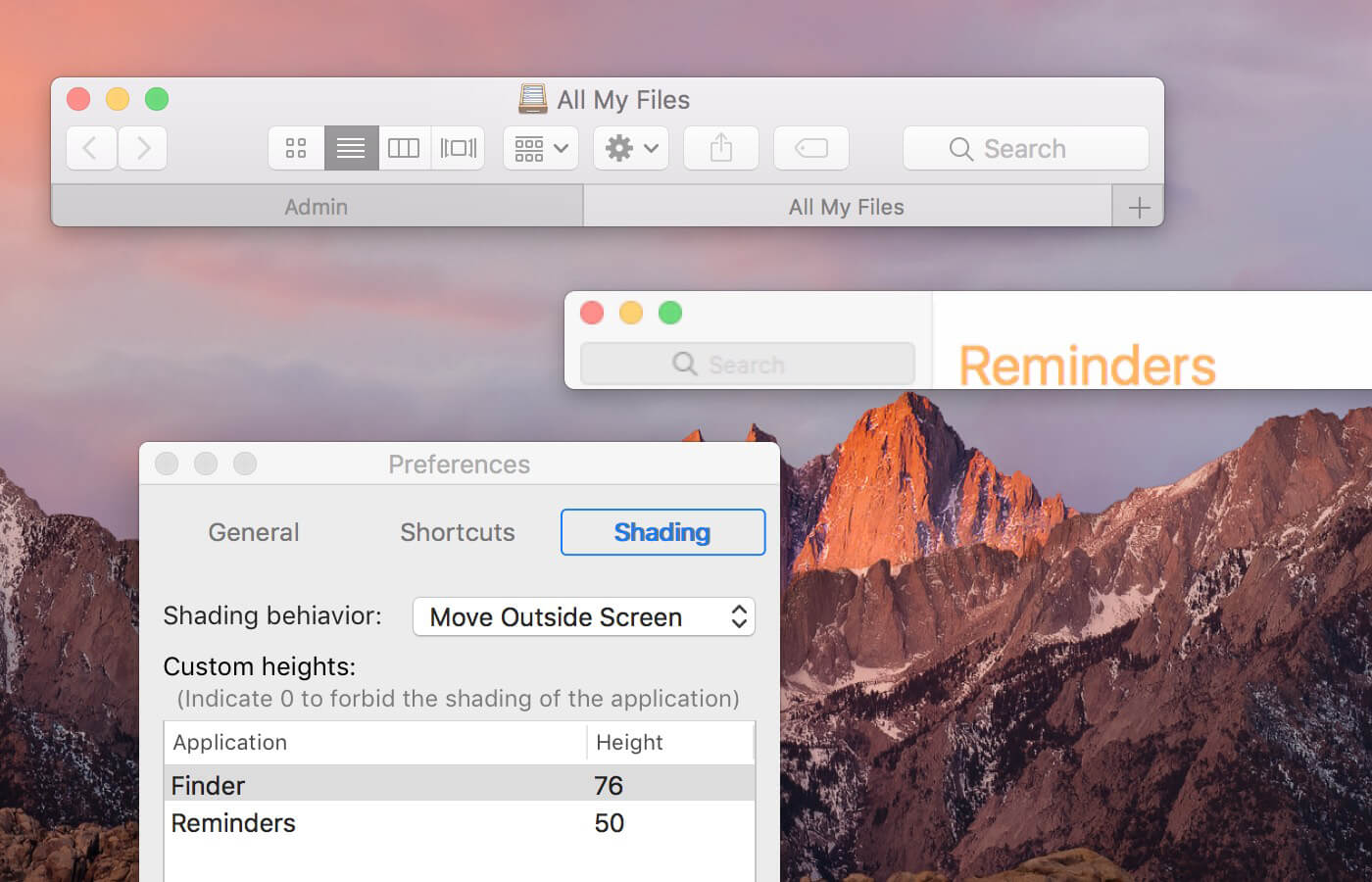Screen dimensions: 1372x882
Task: Select list view in Finder toolbar
Action: (351, 148)
